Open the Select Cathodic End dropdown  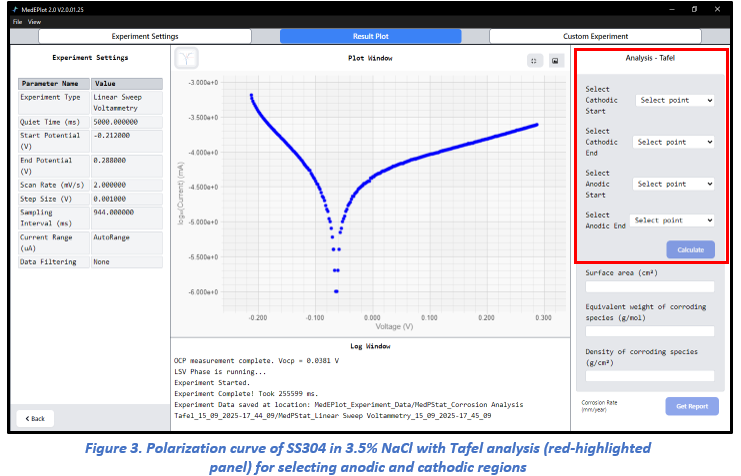[x=676, y=142]
